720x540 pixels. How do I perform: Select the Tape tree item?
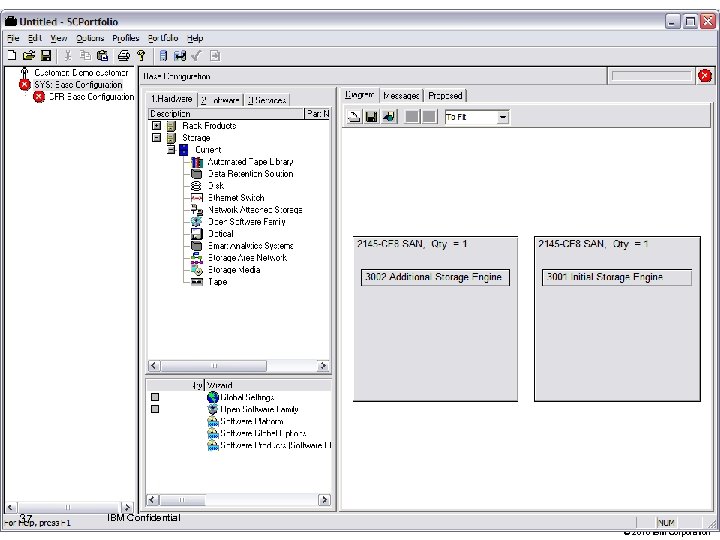point(217,281)
